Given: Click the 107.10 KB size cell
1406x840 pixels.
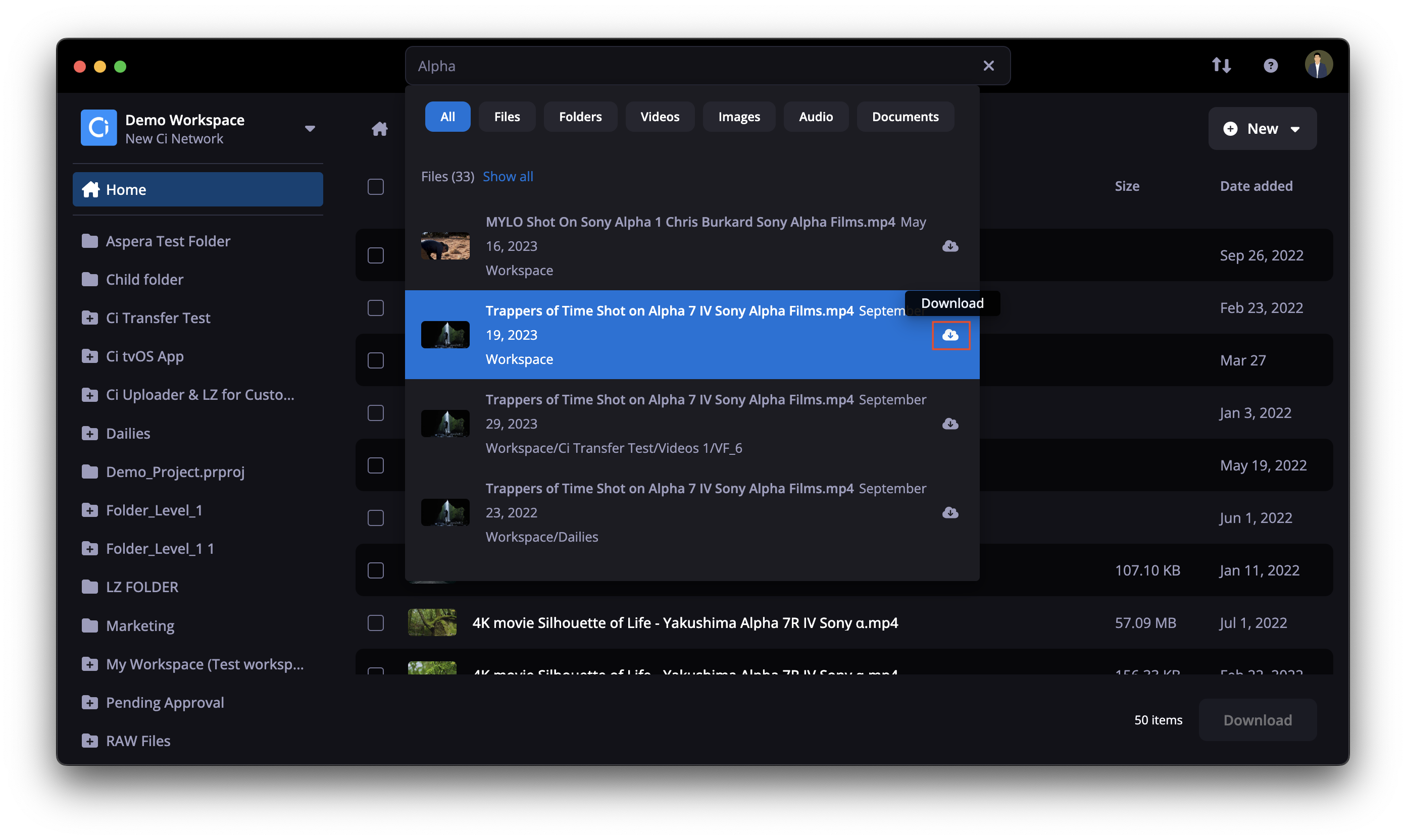Looking at the screenshot, I should pos(1147,570).
